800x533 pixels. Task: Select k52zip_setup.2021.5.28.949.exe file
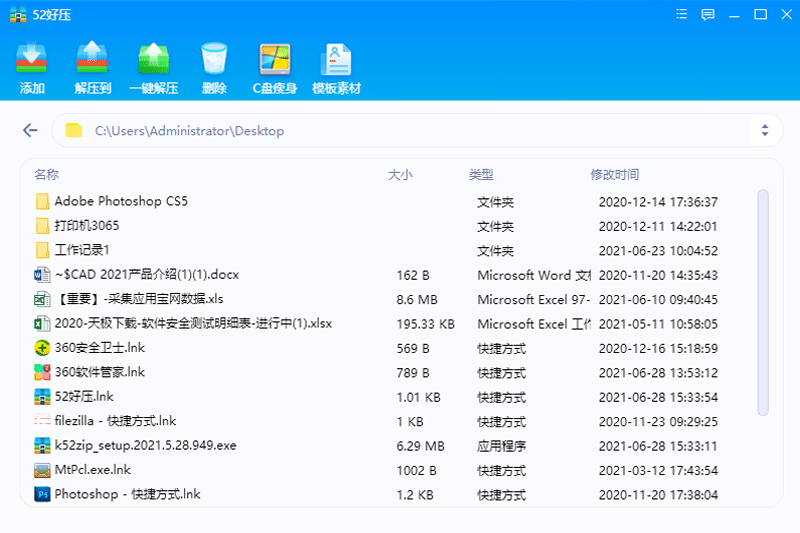(x=145, y=445)
